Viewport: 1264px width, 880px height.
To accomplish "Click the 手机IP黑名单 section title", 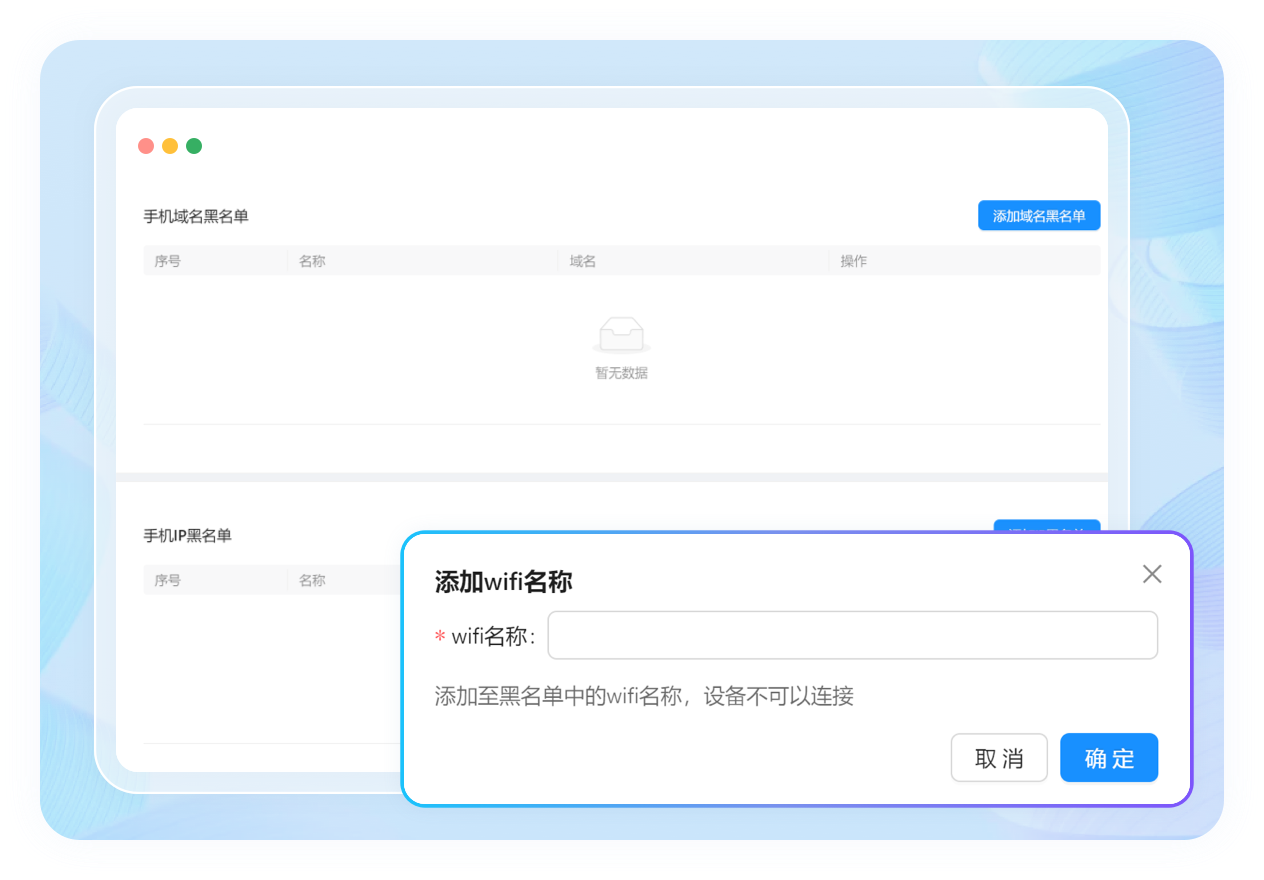I will (x=188, y=536).
